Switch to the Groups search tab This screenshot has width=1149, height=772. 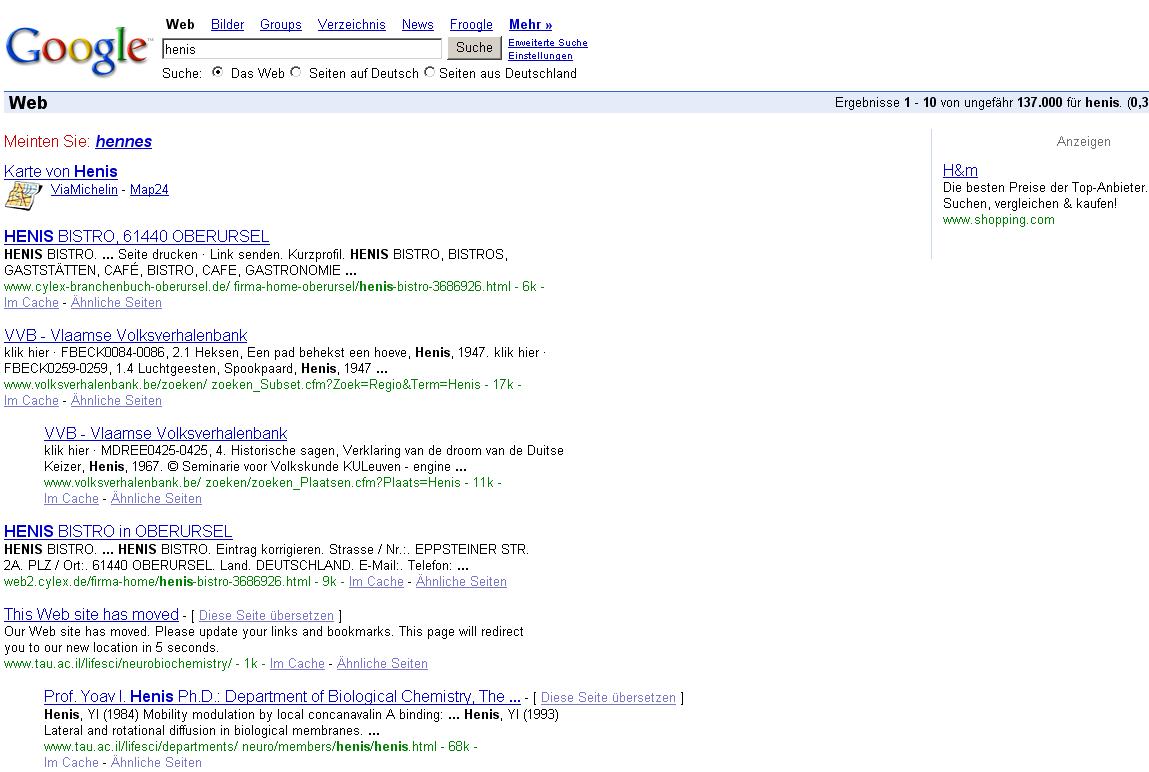tap(281, 24)
